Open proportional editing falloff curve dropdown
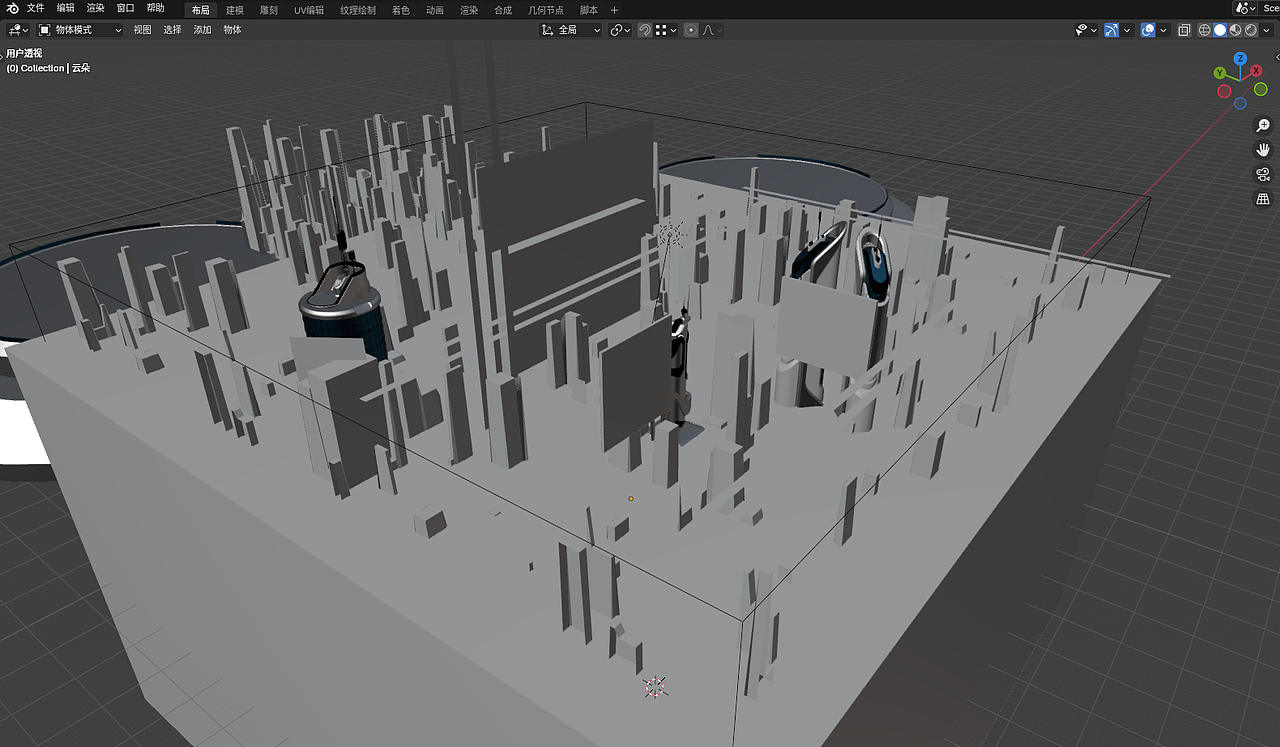Image resolution: width=1280 pixels, height=747 pixels. (712, 30)
